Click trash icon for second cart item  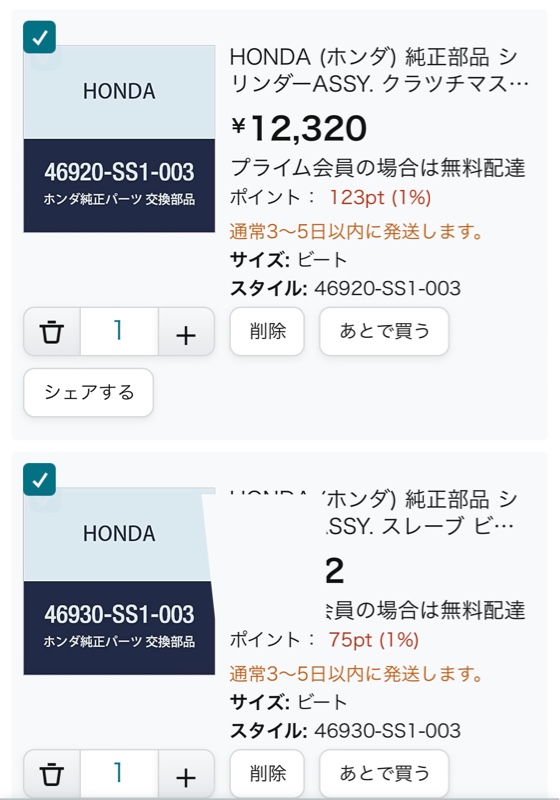pos(52,773)
